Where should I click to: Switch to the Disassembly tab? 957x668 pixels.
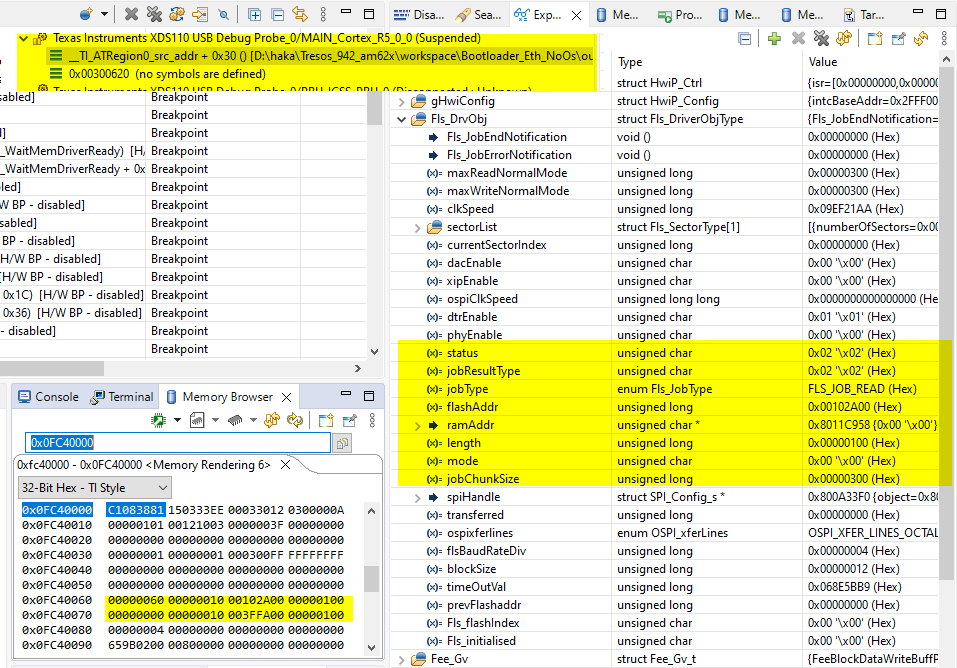coord(419,15)
